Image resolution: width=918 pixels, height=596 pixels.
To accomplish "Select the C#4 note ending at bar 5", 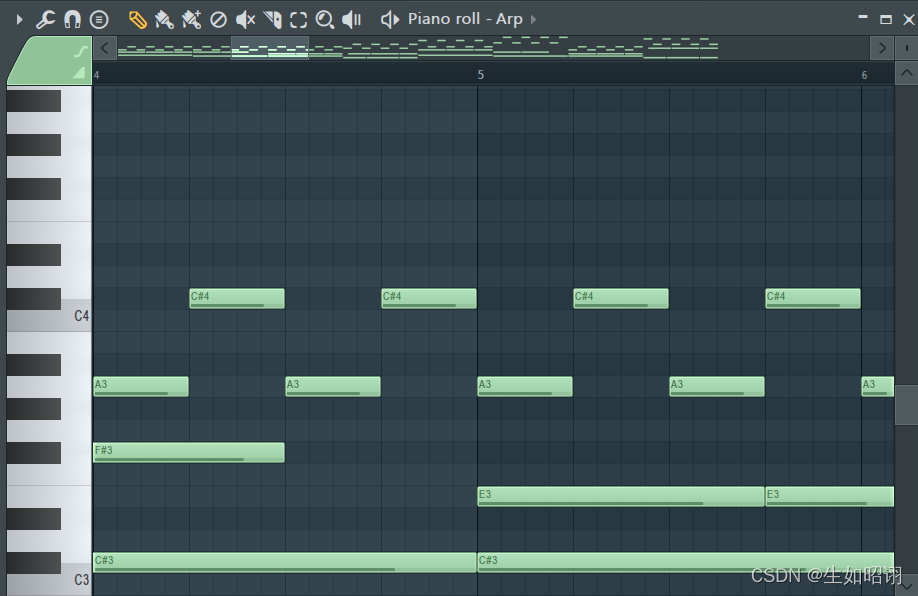I will pos(429,299).
